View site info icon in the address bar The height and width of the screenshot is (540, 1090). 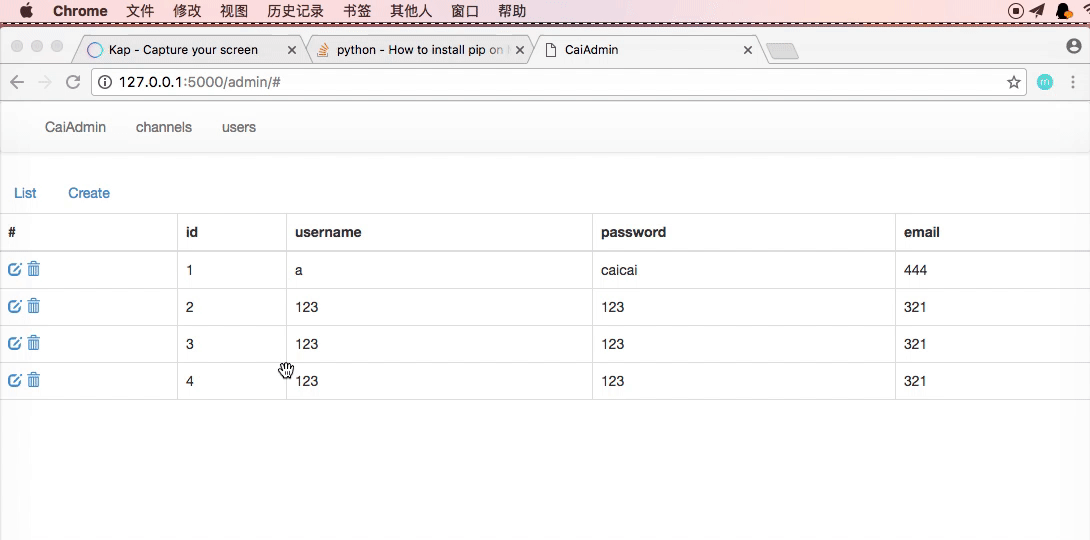tap(105, 82)
